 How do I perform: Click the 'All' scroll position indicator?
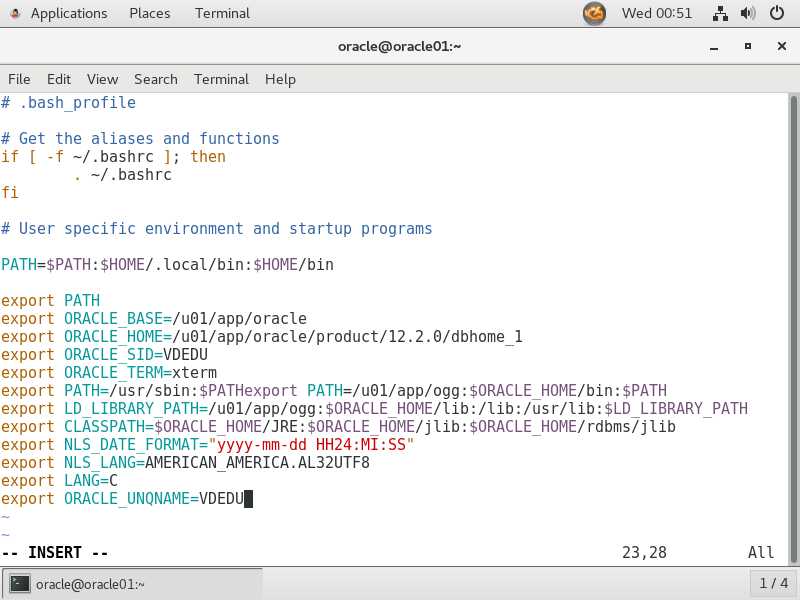761,553
